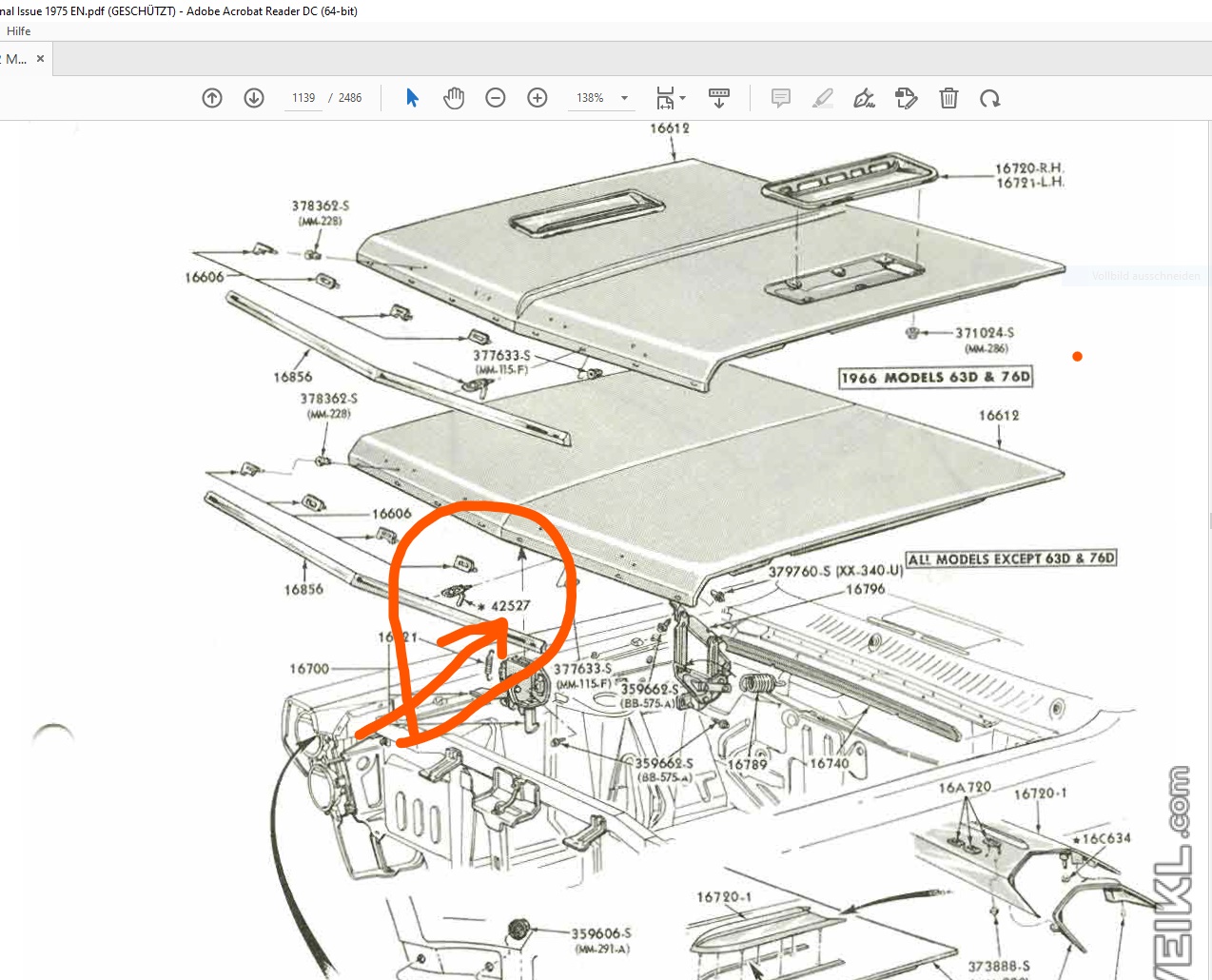Activate the hand pan tool
1212x980 pixels.
pos(454,98)
